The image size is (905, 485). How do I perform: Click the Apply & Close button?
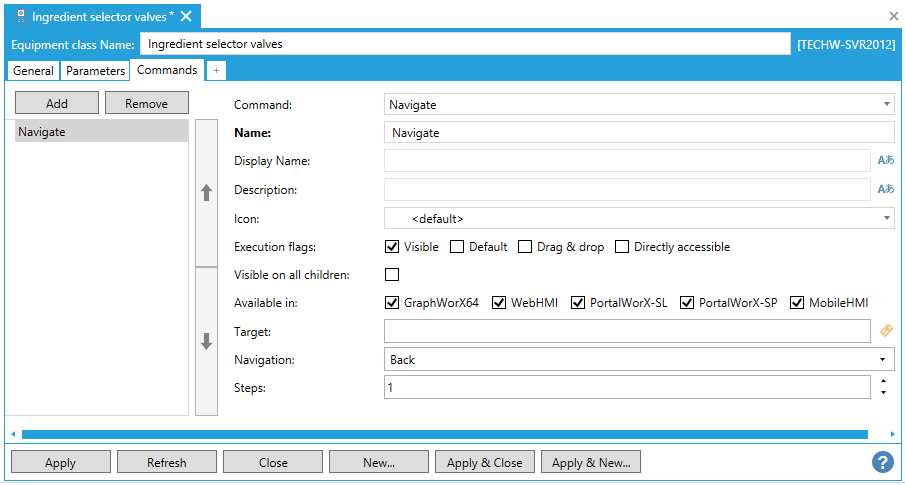tap(484, 462)
